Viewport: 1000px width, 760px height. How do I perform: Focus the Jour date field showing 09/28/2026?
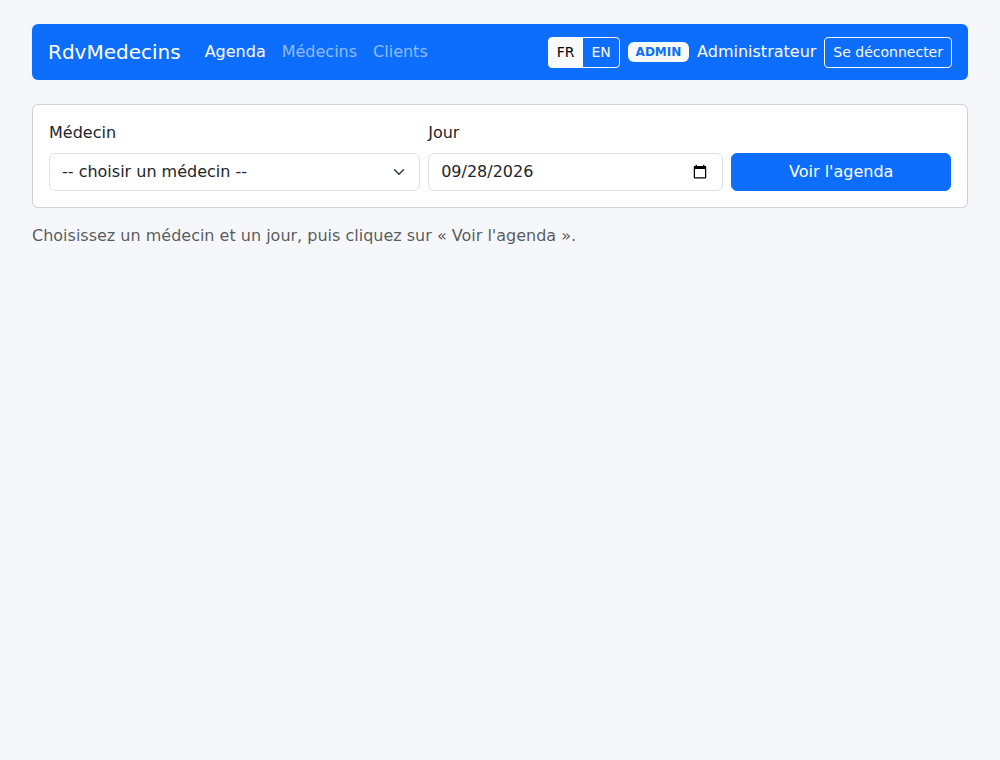tap(575, 172)
